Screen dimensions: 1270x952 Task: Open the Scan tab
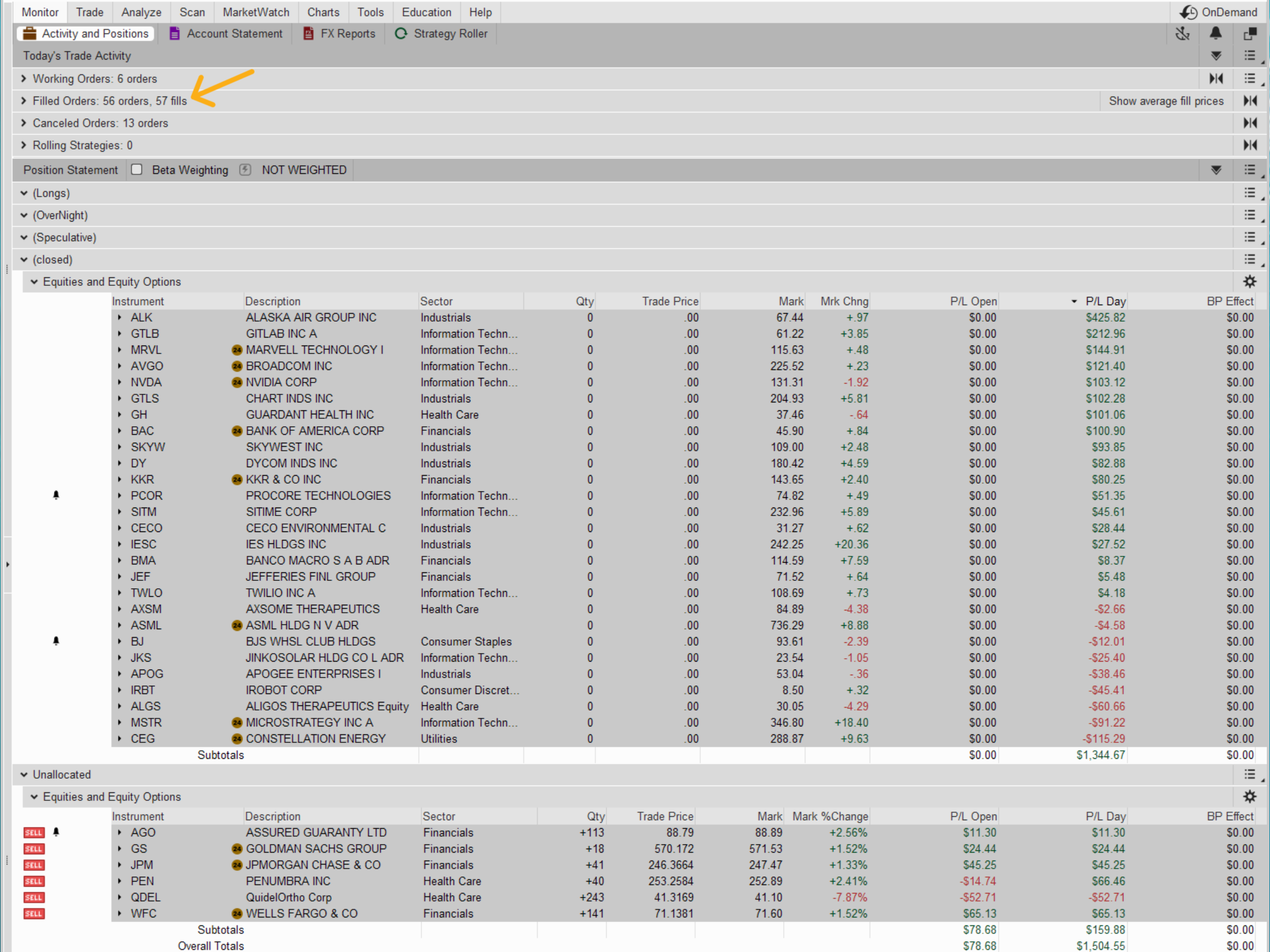pyautogui.click(x=192, y=12)
